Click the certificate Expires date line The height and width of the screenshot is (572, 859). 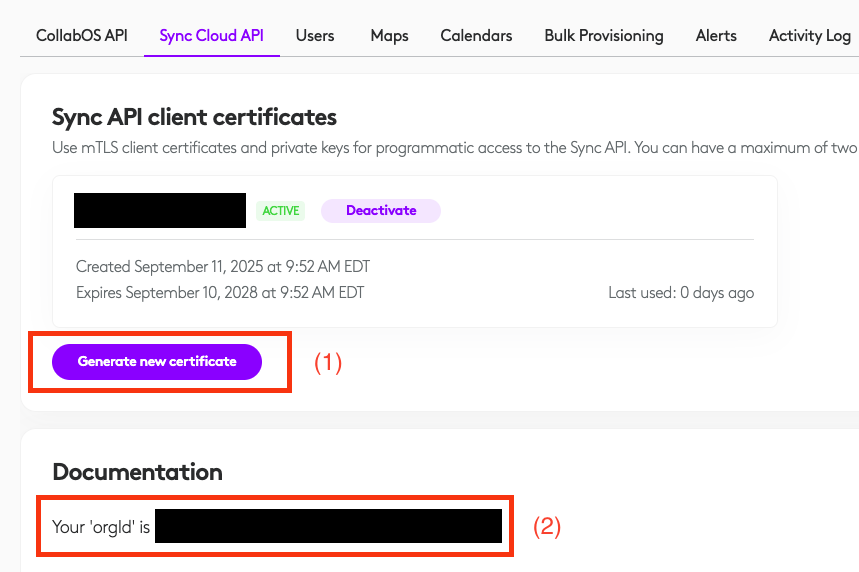click(x=220, y=293)
